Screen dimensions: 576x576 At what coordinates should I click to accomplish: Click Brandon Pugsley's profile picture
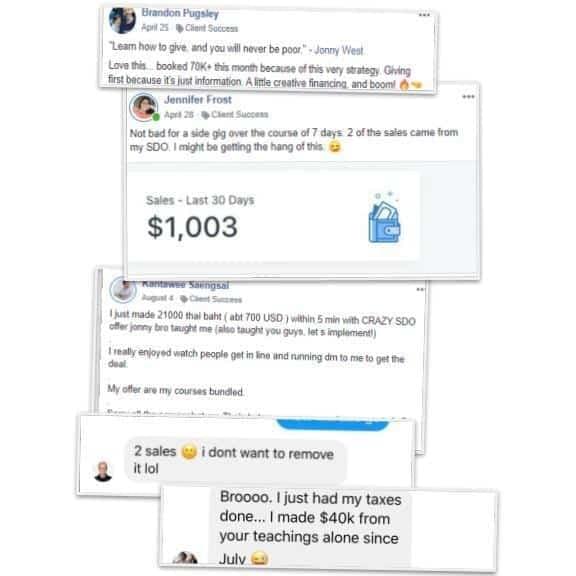123,19
